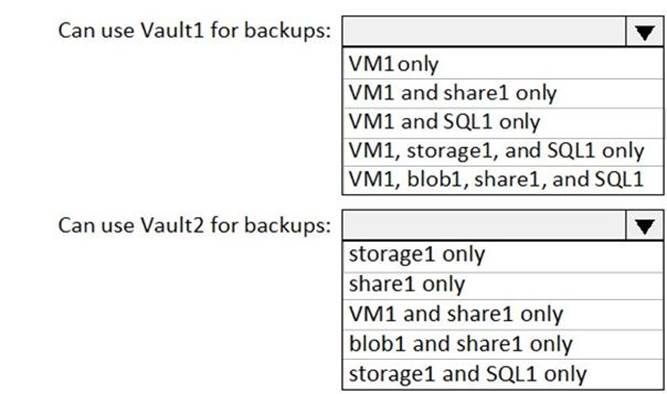Pick 'VM1 and SQL1 only' option

502,123
